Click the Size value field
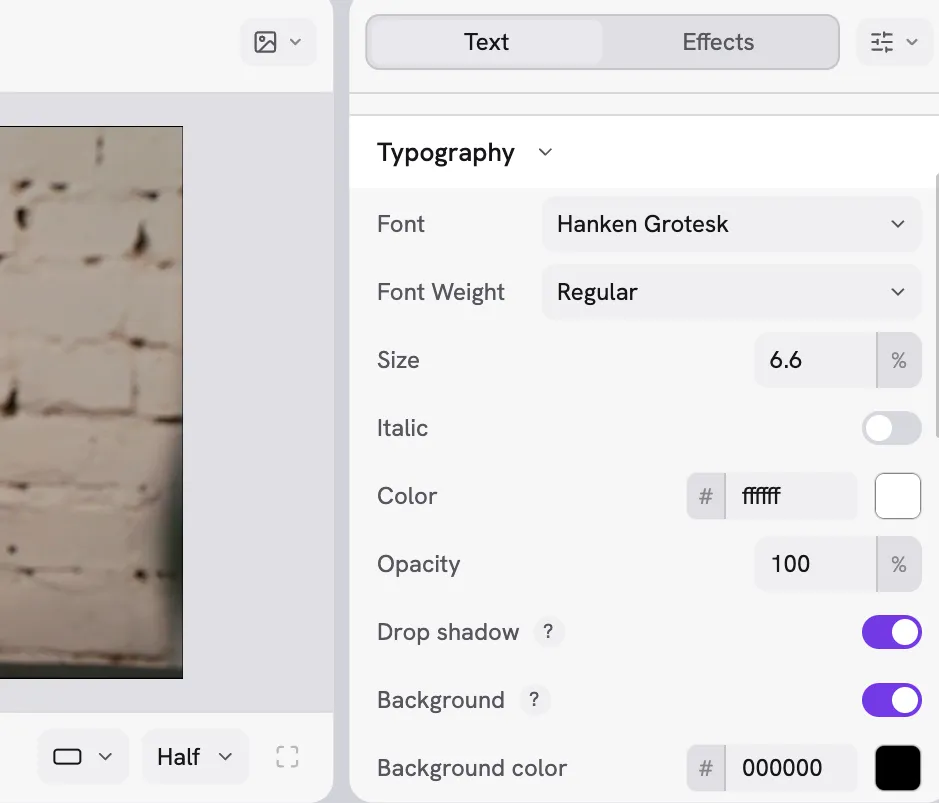Viewport: 939px width, 803px height. pyautogui.click(x=815, y=360)
